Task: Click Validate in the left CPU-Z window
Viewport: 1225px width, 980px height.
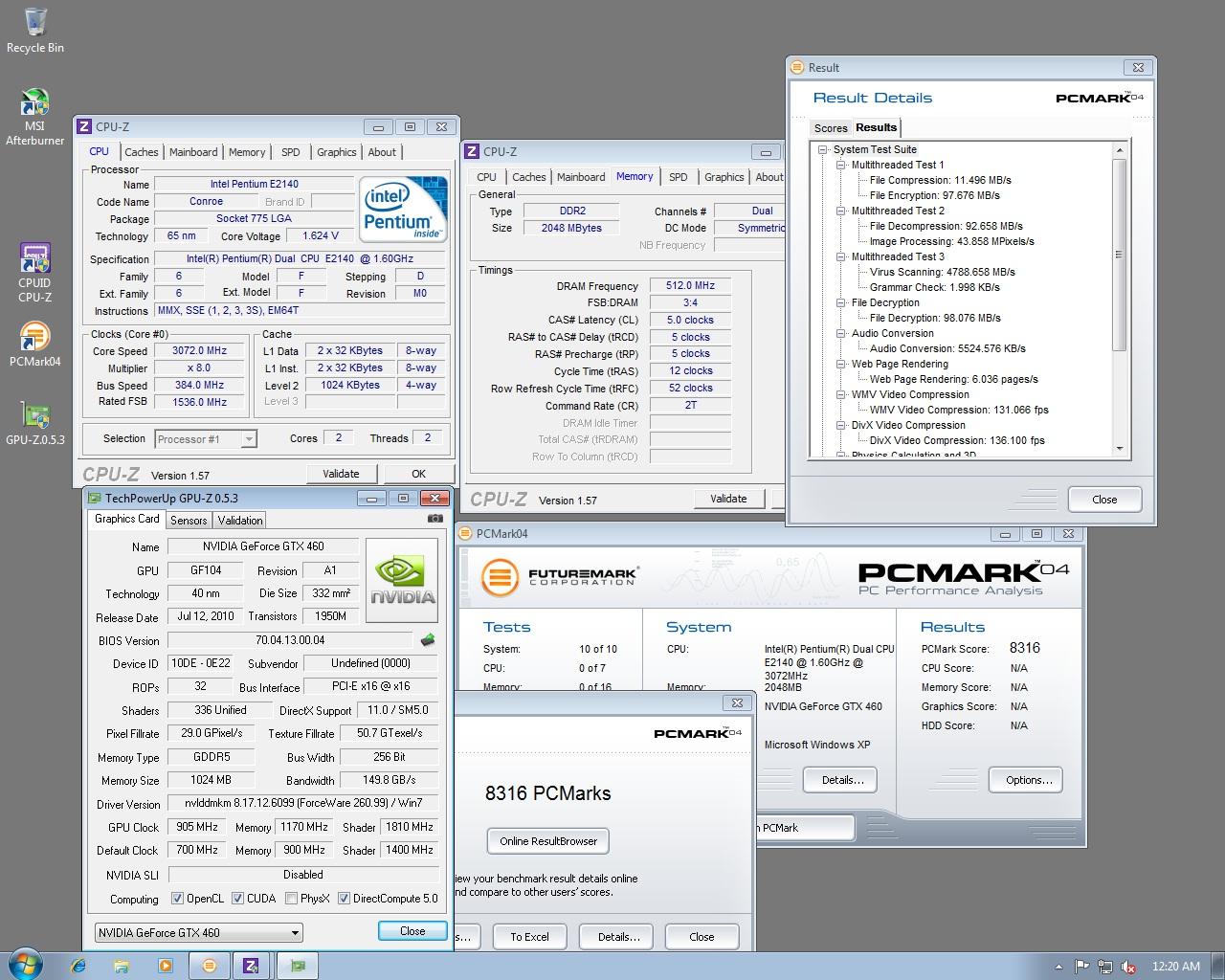Action: (341, 474)
